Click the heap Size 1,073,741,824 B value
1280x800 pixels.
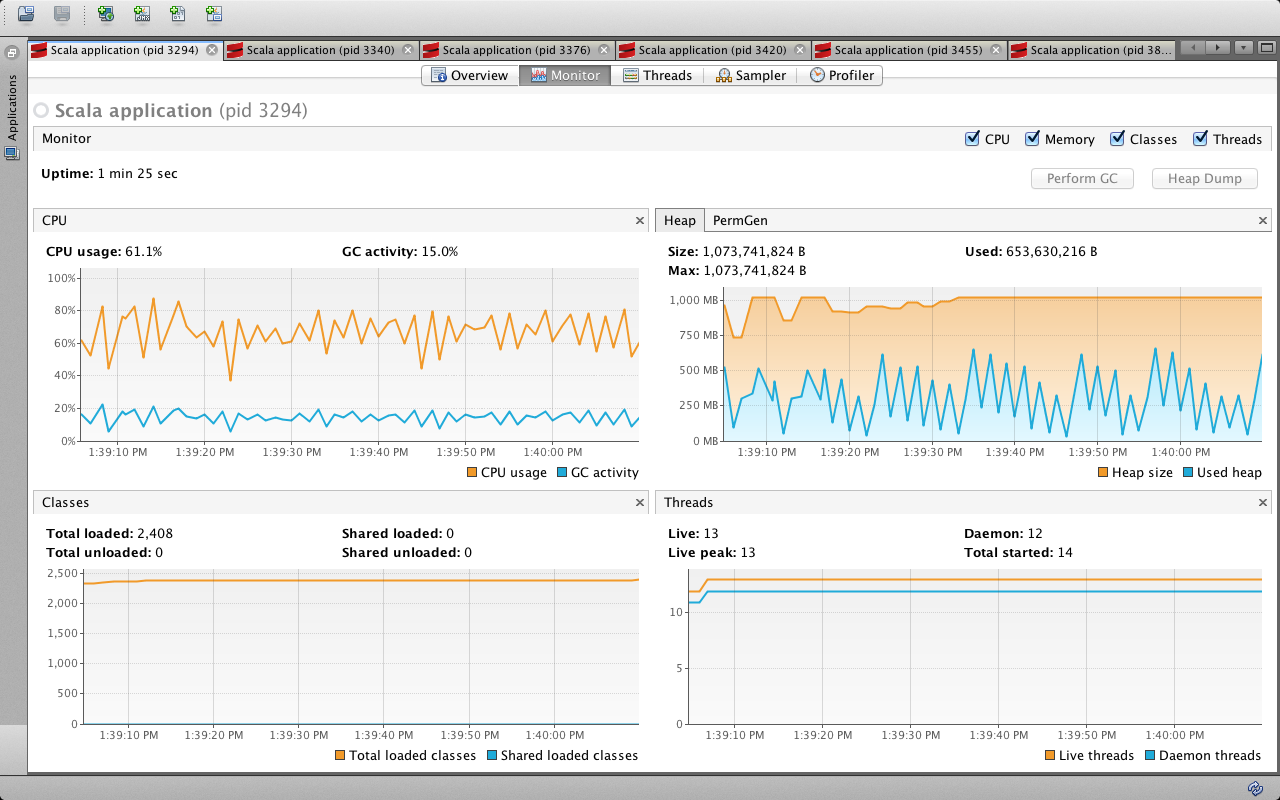point(755,252)
